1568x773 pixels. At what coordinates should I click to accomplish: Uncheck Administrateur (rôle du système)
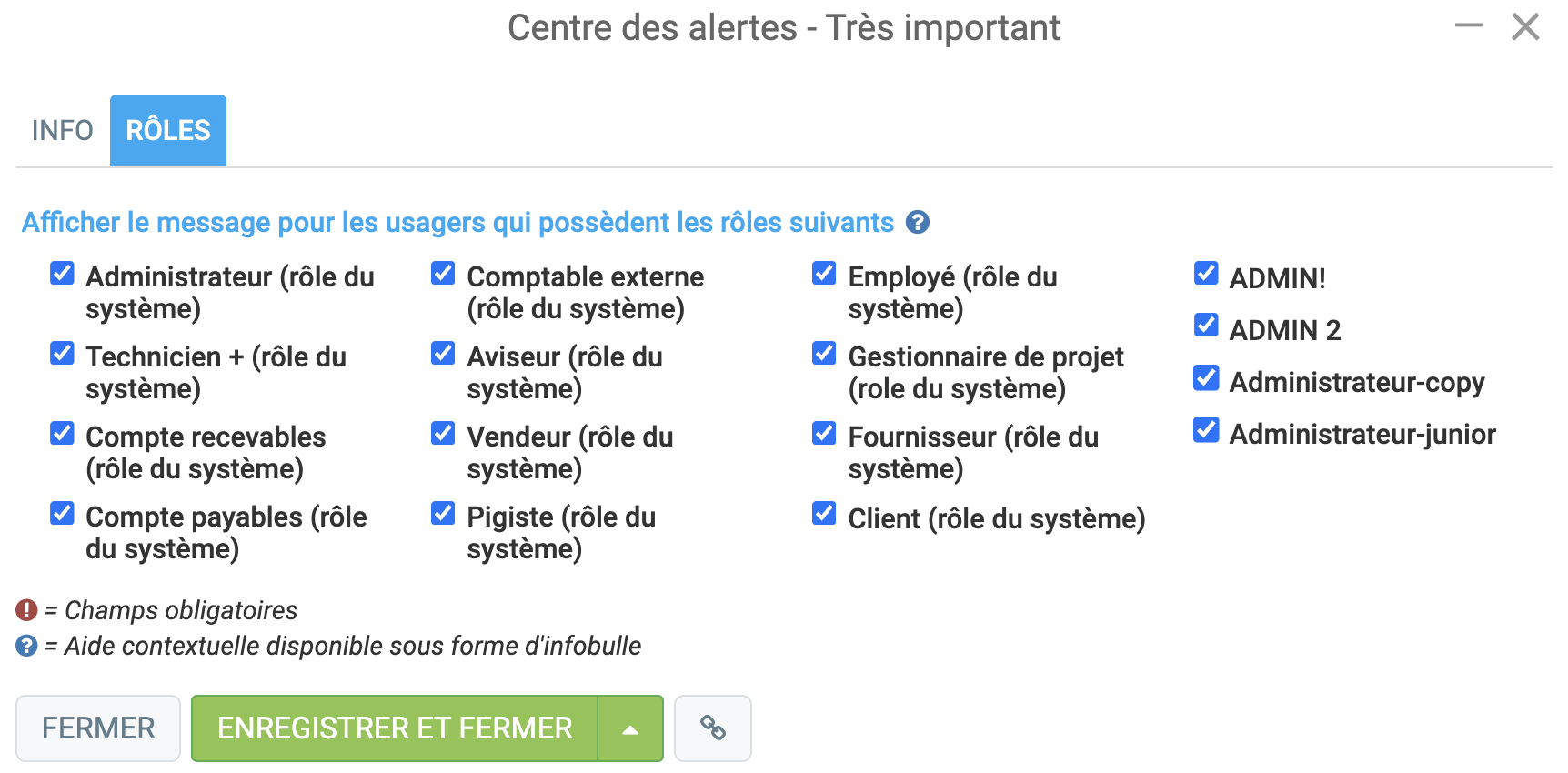[x=62, y=273]
